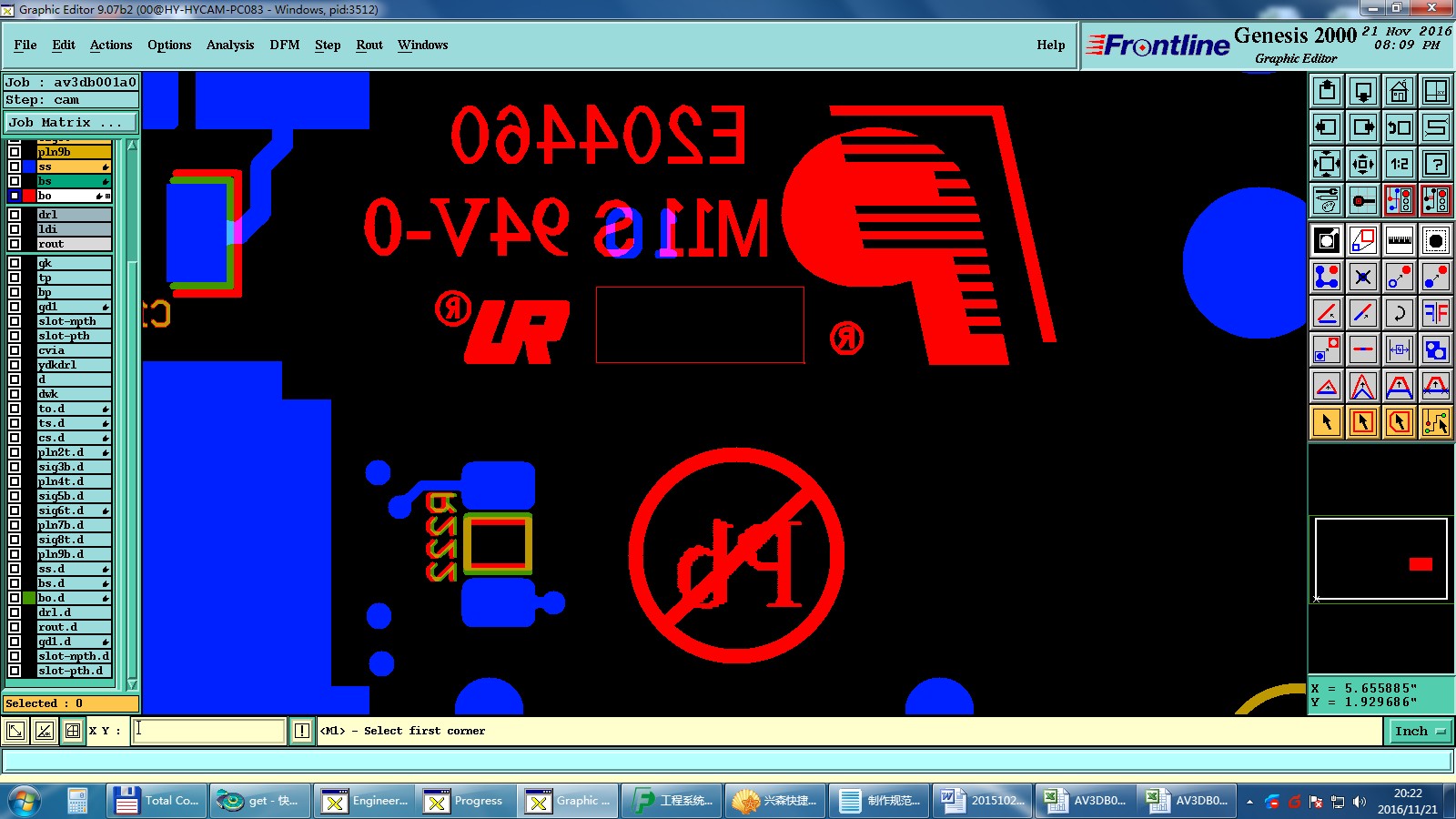Viewport: 1456px width, 819px height.
Task: Toggle the slot-npth layer checkbox
Action: pos(15,321)
